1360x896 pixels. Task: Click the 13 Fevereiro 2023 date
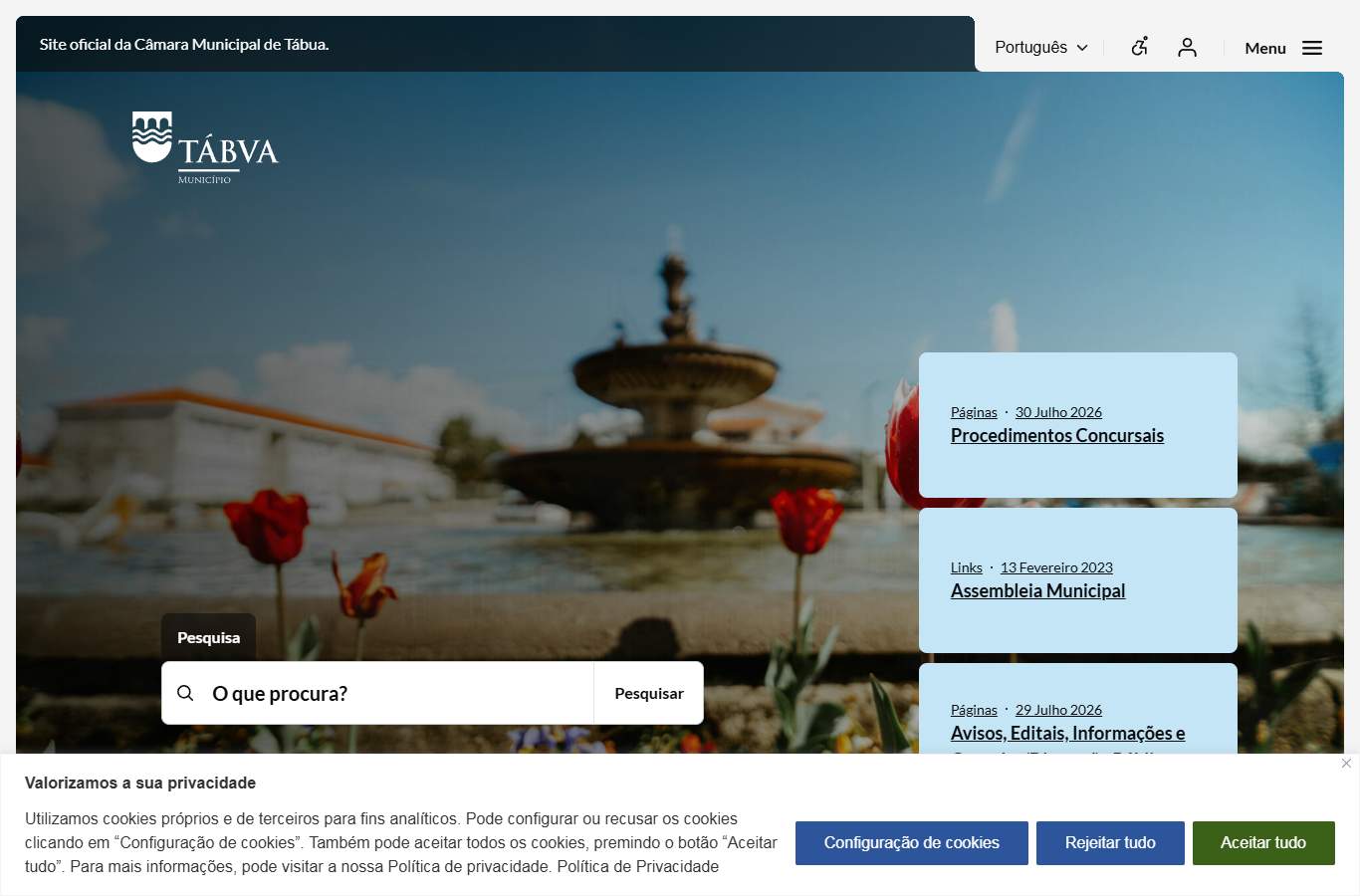(x=1056, y=567)
